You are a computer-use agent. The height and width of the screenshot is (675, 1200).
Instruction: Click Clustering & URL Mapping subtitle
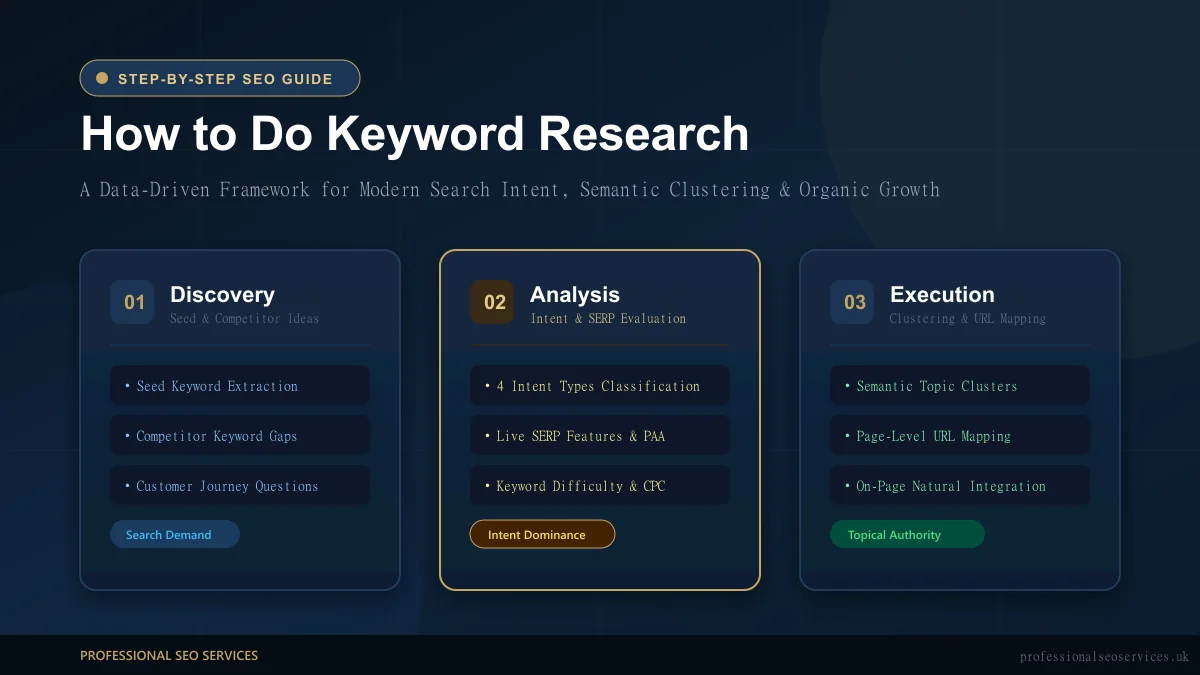click(968, 319)
